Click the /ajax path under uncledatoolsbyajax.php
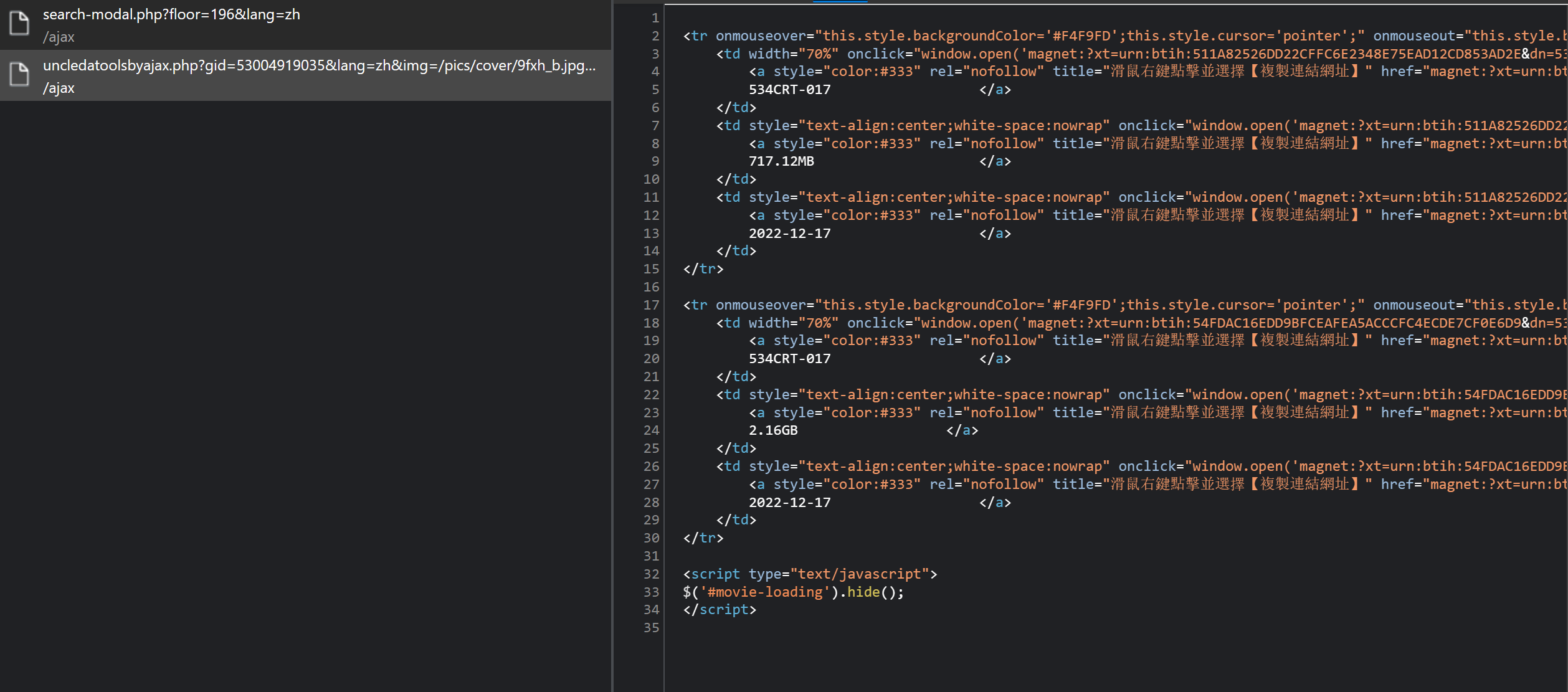 [x=59, y=88]
